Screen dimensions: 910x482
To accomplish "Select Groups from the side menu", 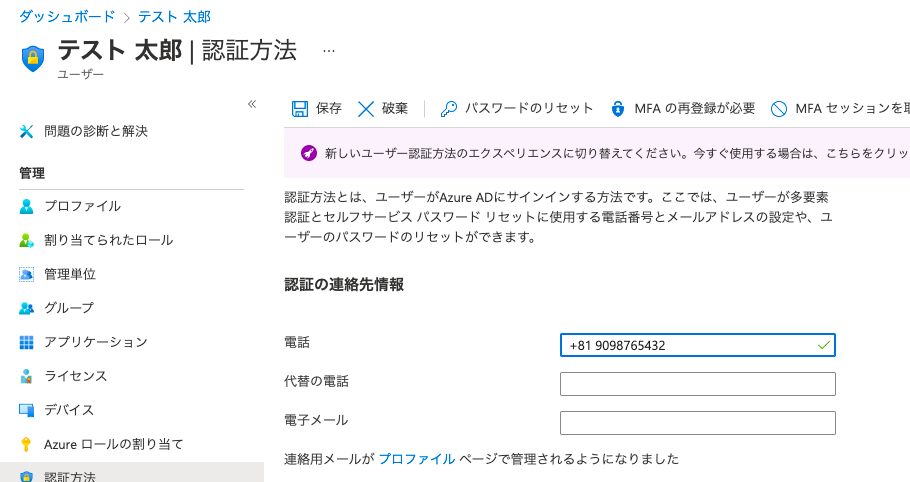I will click(x=68, y=308).
